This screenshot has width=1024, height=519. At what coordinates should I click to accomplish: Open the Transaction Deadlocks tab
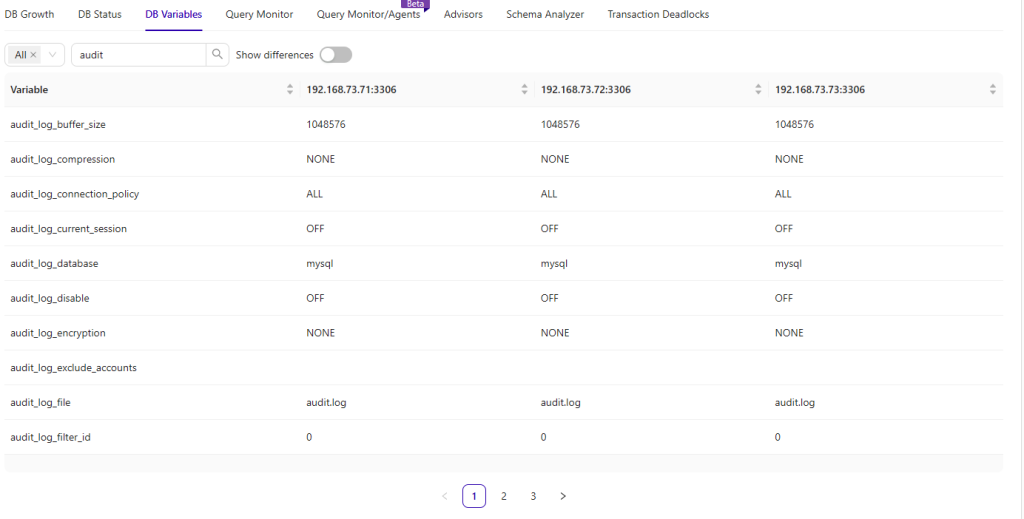[658, 15]
